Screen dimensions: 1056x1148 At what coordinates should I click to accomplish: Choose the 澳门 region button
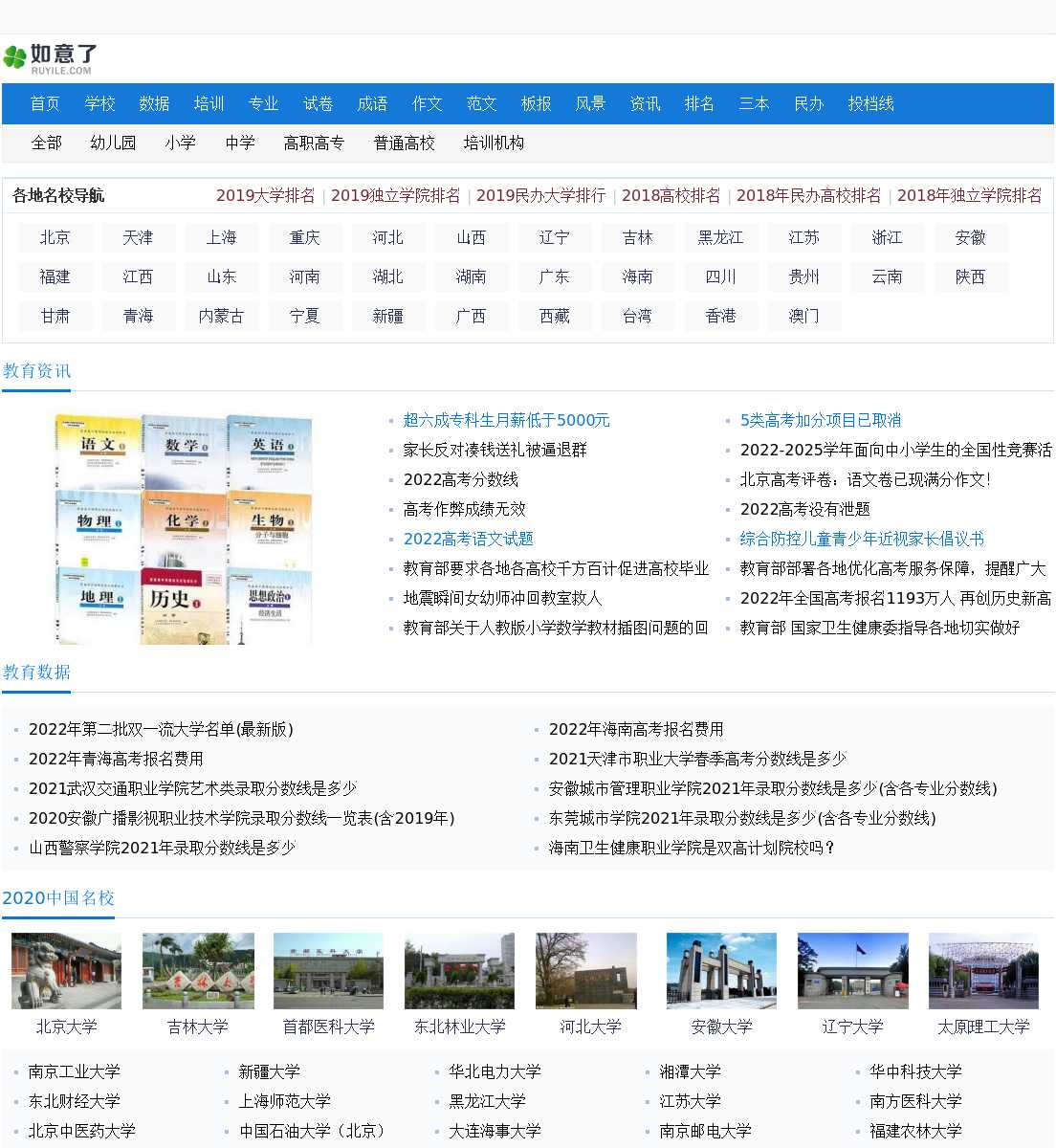click(803, 316)
